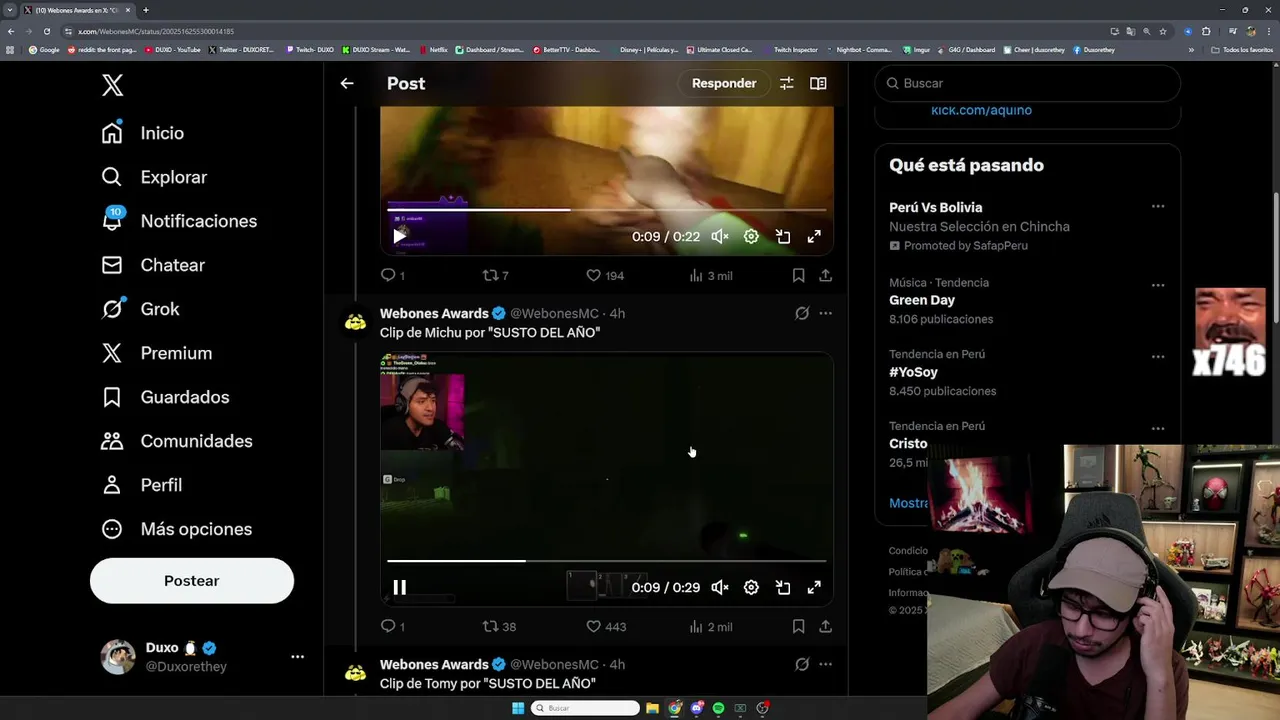Go to the X home logo
Screen dimensions: 1280x720
(112, 85)
